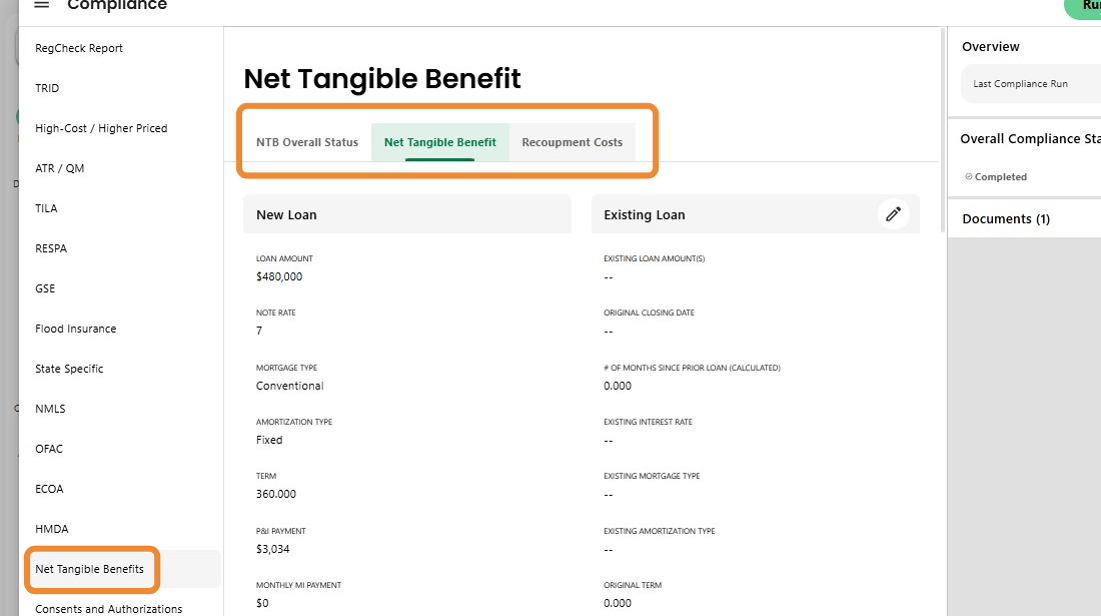Click Net Tangible Benefits sidebar item
The image size is (1101, 616).
pos(90,569)
